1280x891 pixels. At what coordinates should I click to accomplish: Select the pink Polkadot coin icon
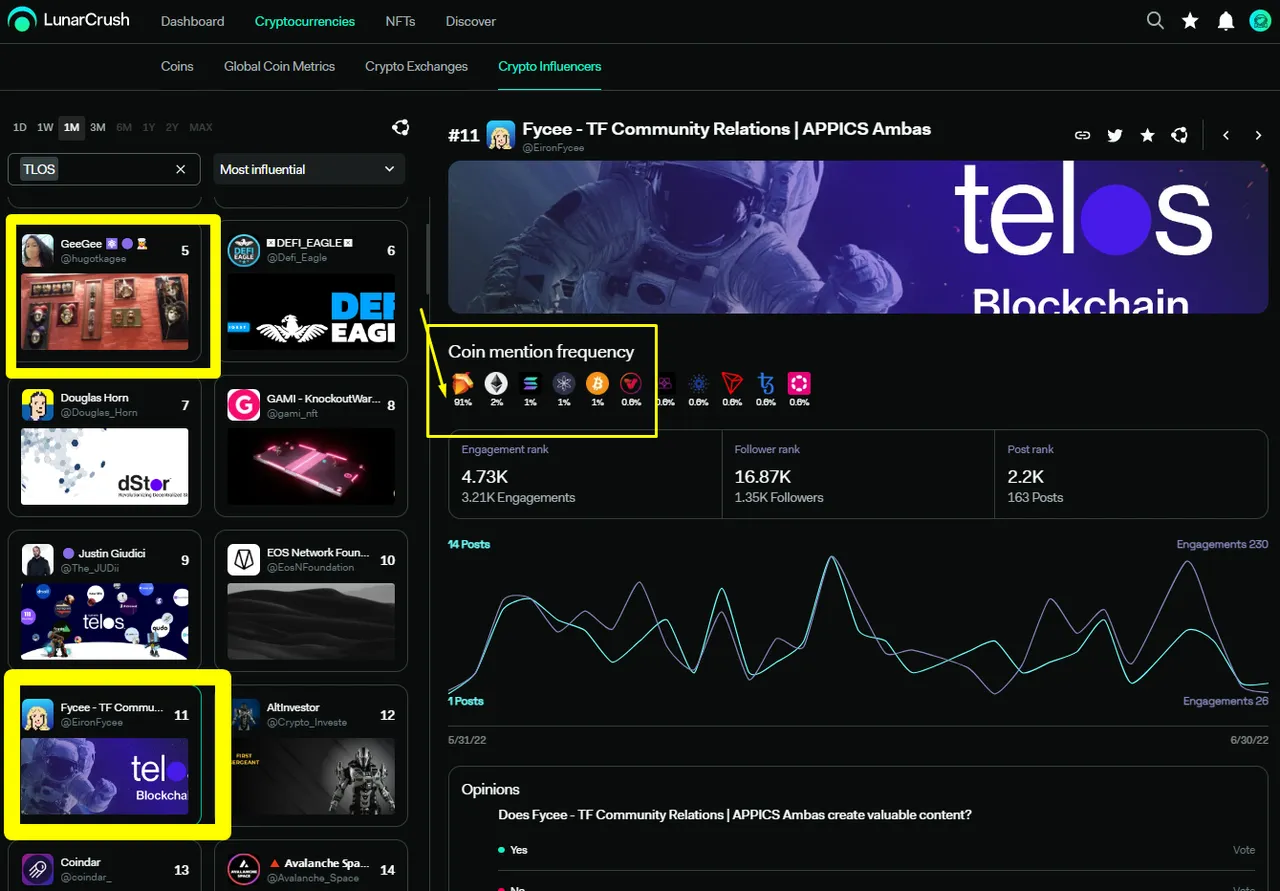(x=799, y=383)
